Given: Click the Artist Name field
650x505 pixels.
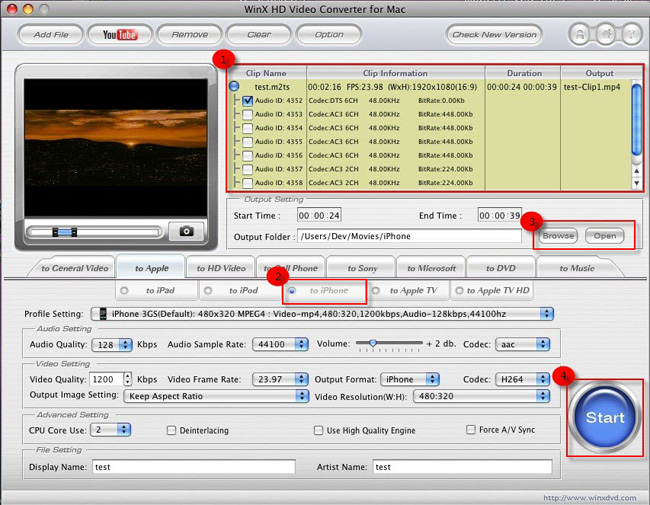Looking at the screenshot, I should click(462, 466).
